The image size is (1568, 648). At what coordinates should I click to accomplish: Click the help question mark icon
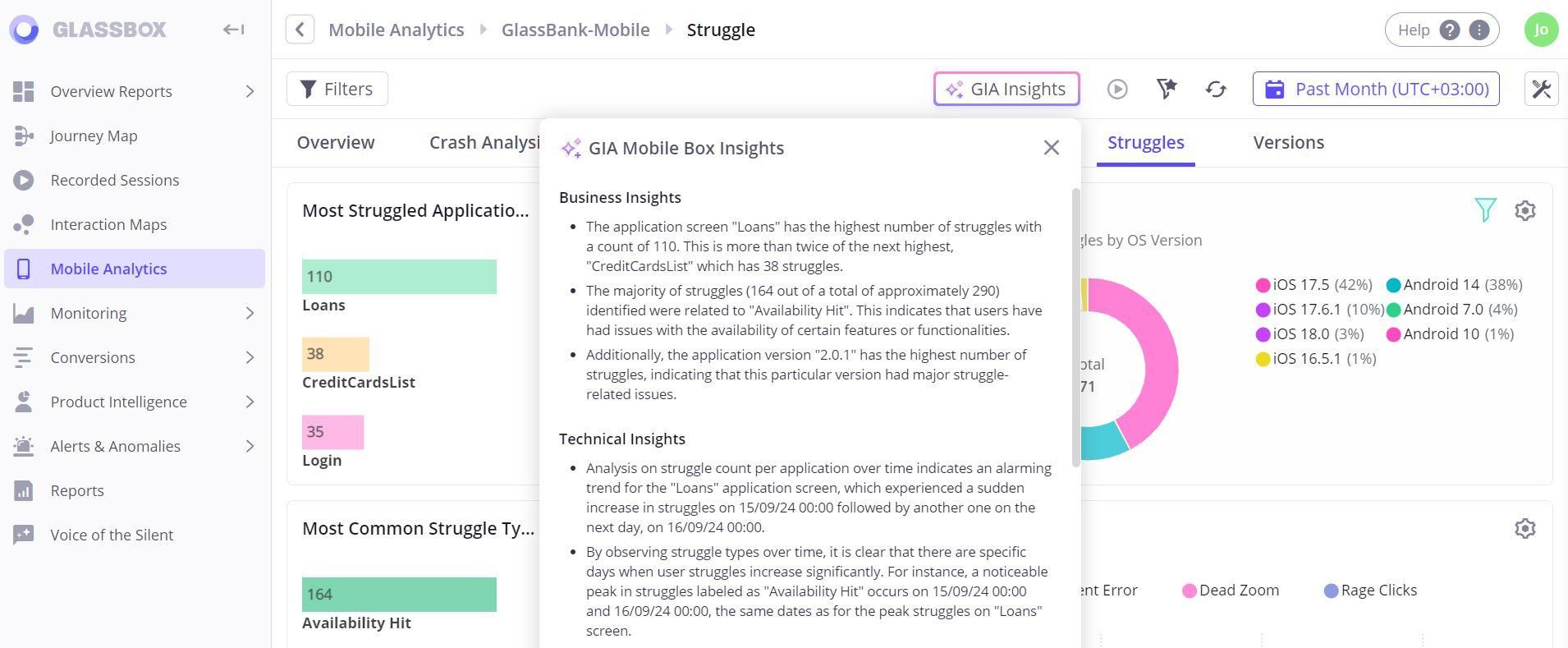click(1450, 30)
